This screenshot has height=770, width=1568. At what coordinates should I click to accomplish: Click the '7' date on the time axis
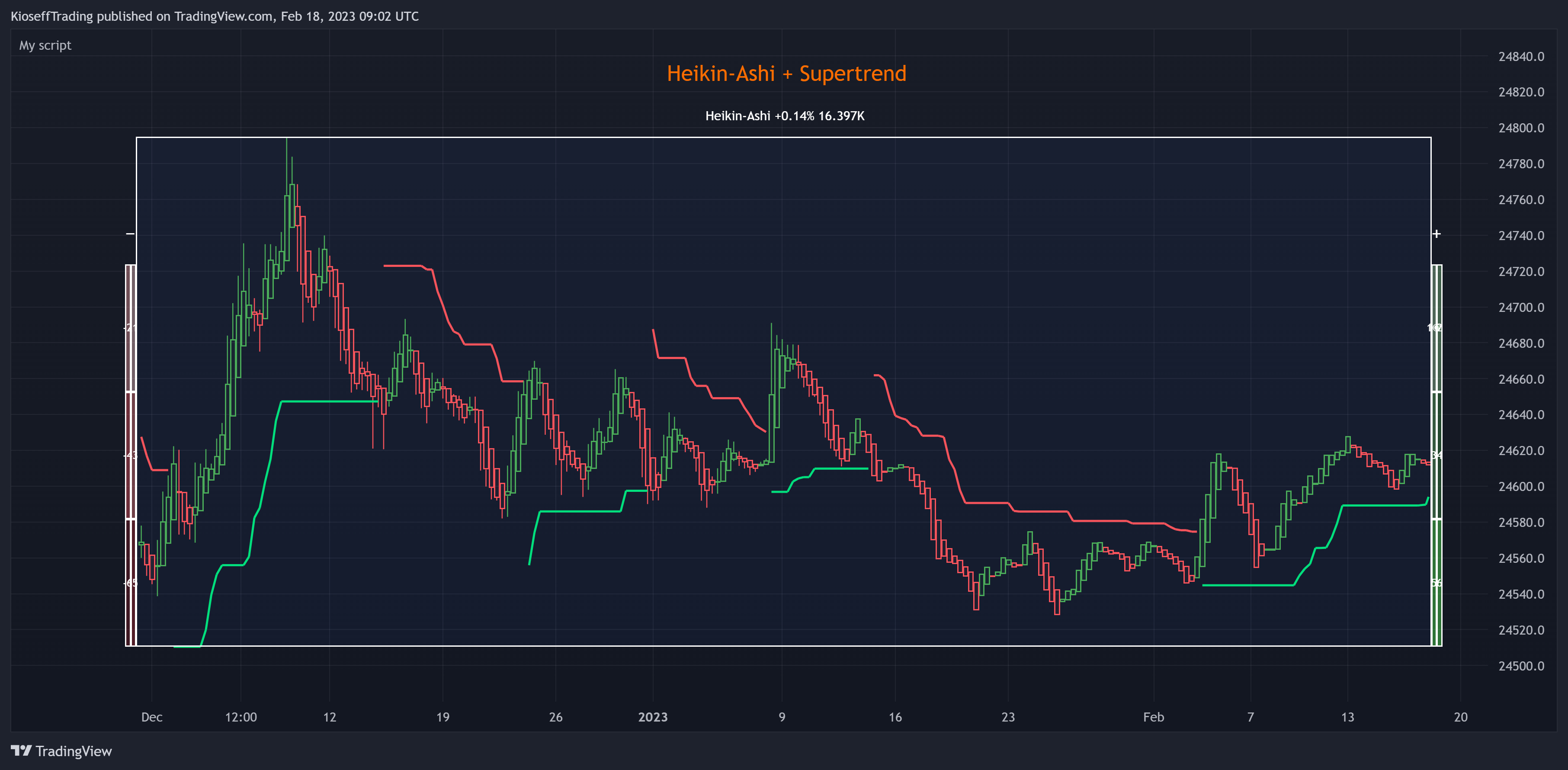click(x=1251, y=717)
